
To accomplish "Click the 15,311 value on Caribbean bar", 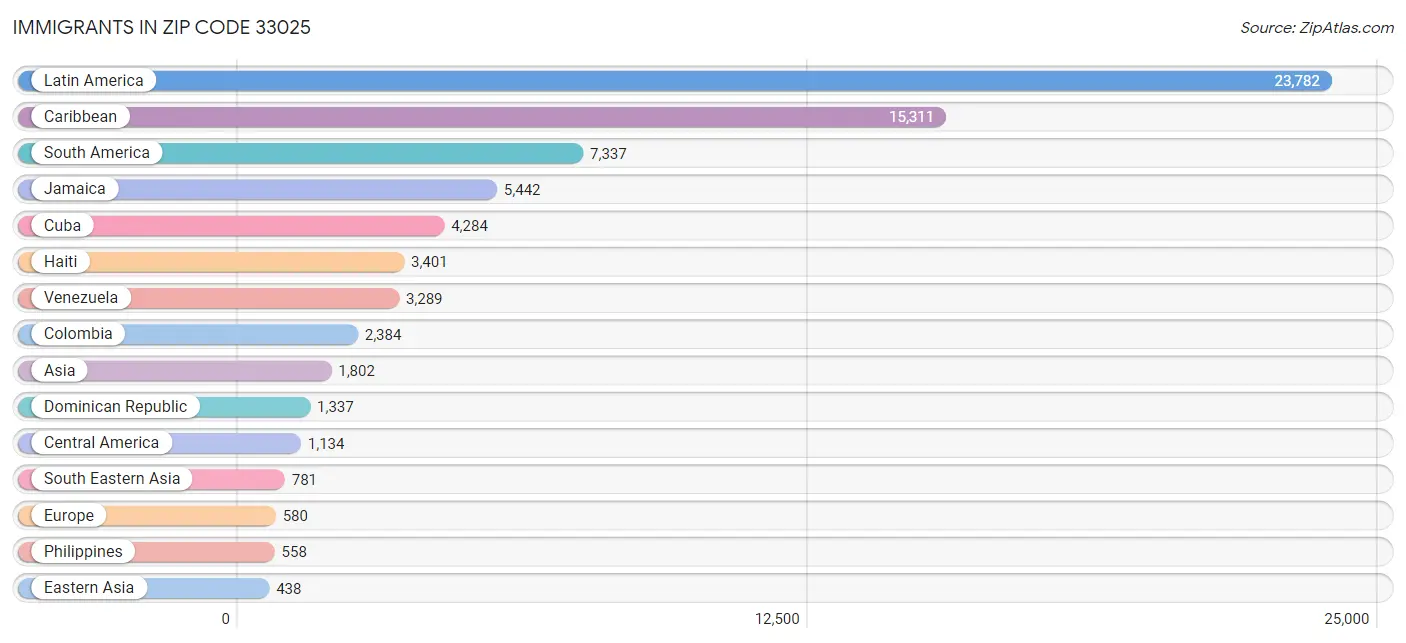I will 911,117.
